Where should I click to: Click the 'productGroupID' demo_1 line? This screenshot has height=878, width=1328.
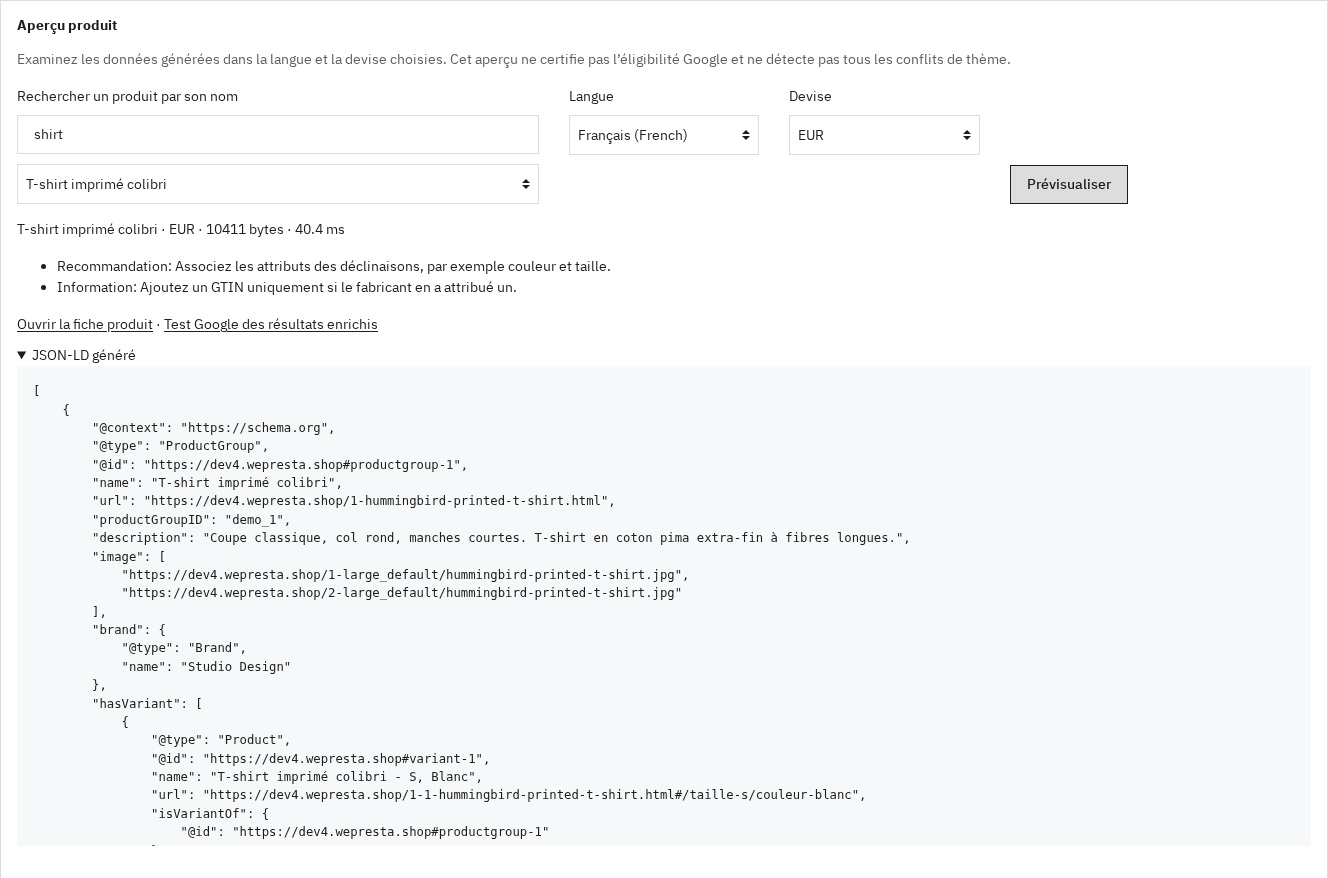click(x=191, y=520)
